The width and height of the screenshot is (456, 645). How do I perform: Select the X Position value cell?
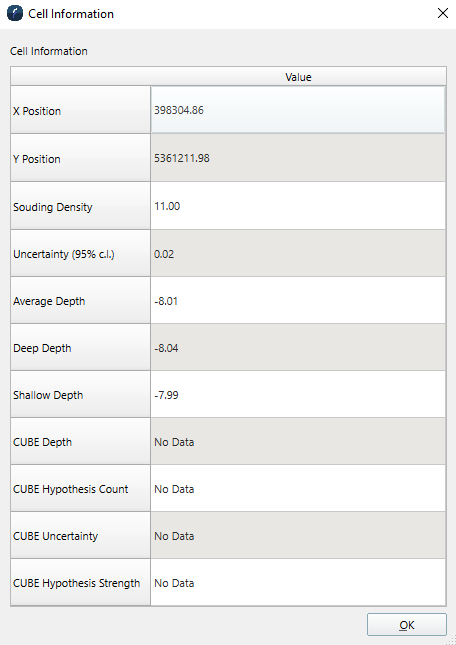point(298,110)
